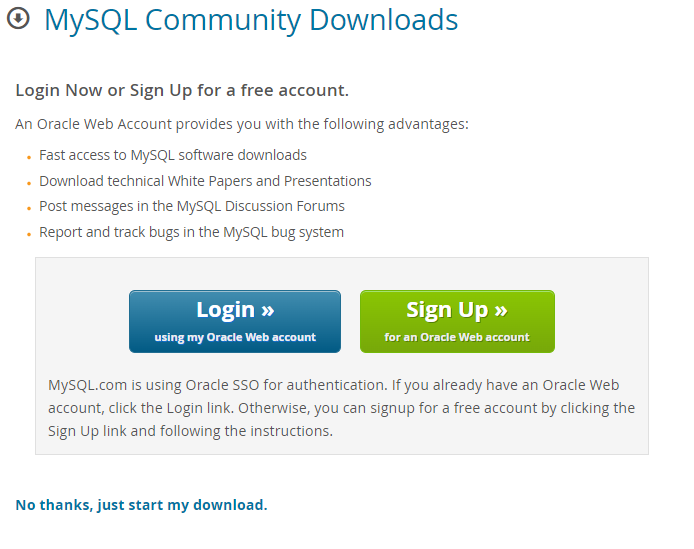The image size is (694, 549).
Task: Click the 'Report and track bugs' line
Action: [191, 233]
